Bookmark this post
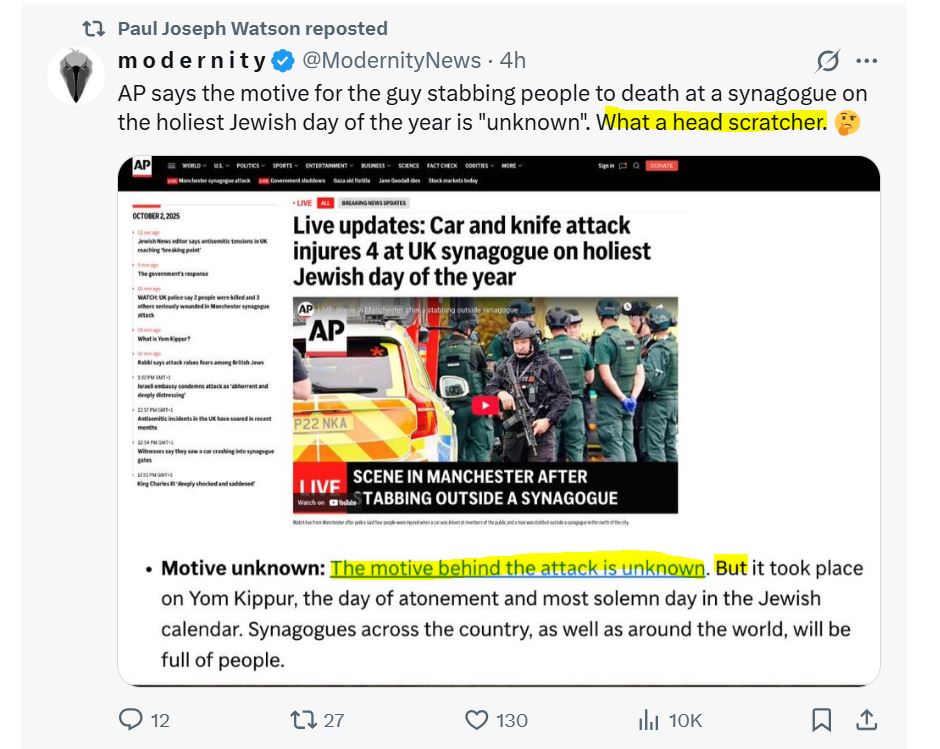This screenshot has width=940, height=749. click(821, 720)
